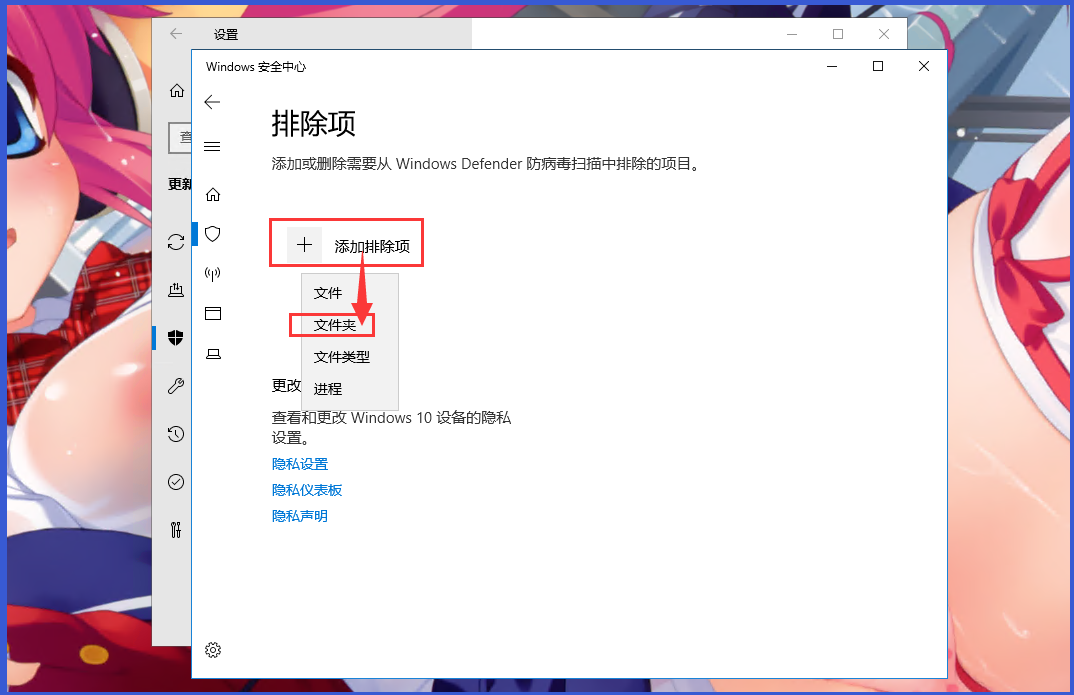Open the 隐私仪表板 link
This screenshot has width=1074, height=695.
point(307,489)
